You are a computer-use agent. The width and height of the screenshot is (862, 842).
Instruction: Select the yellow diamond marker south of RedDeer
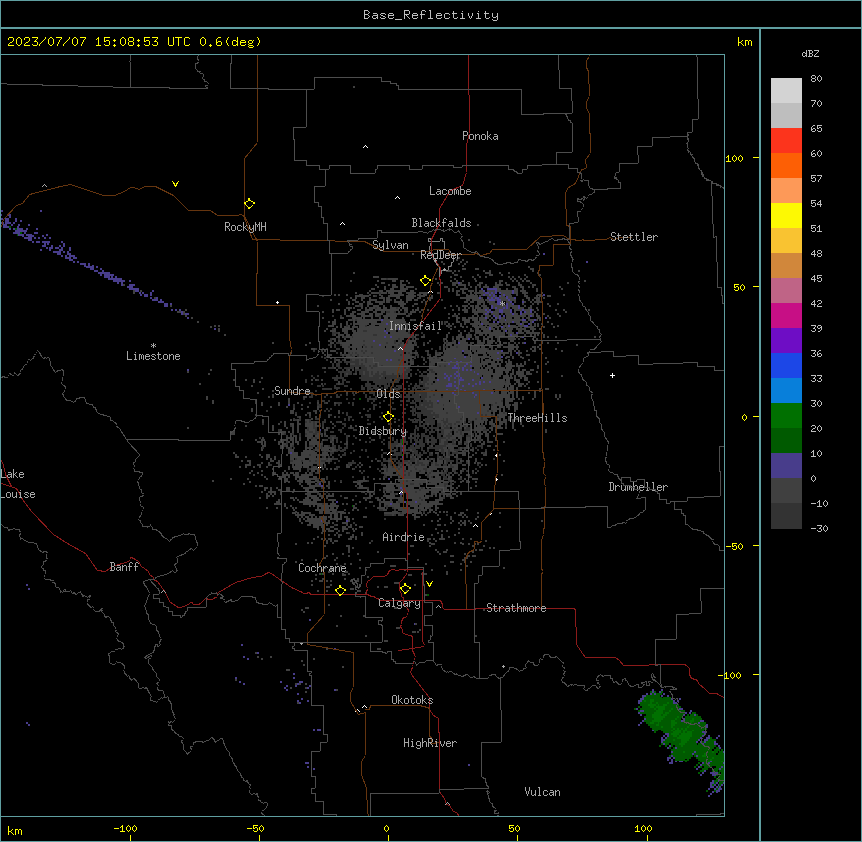pos(425,281)
